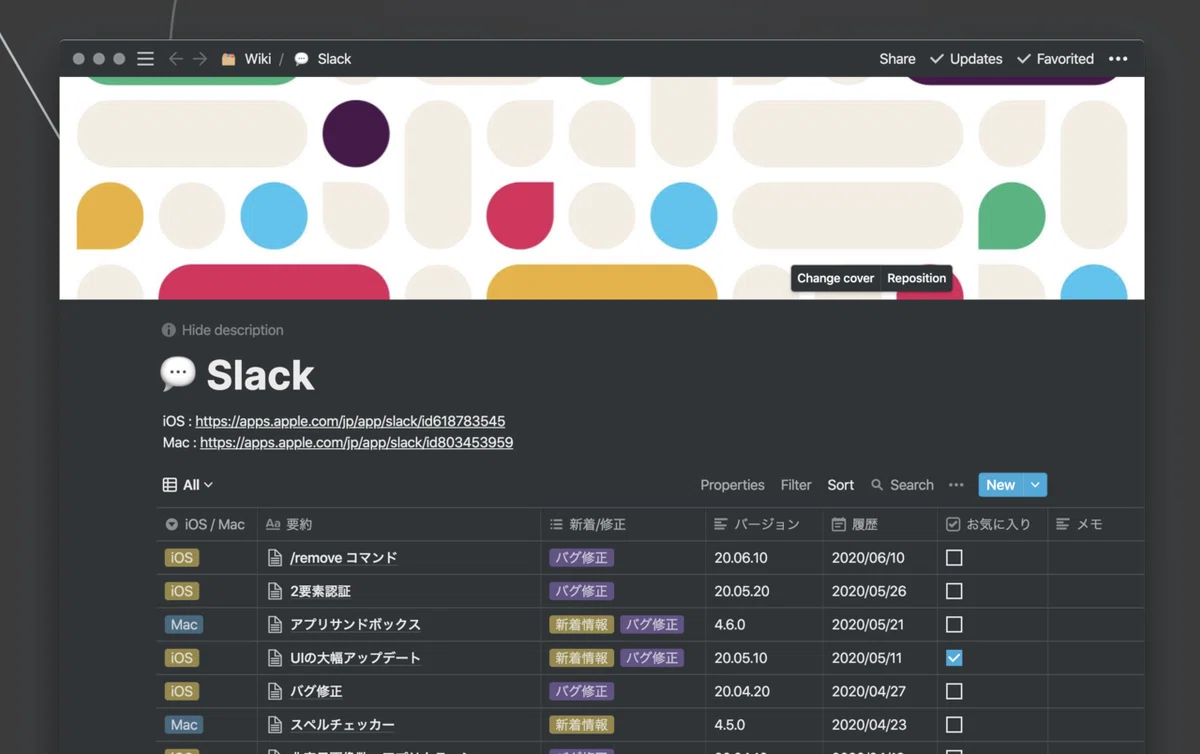
Task: Open the メモ column header menu
Action: pyautogui.click(x=1096, y=524)
